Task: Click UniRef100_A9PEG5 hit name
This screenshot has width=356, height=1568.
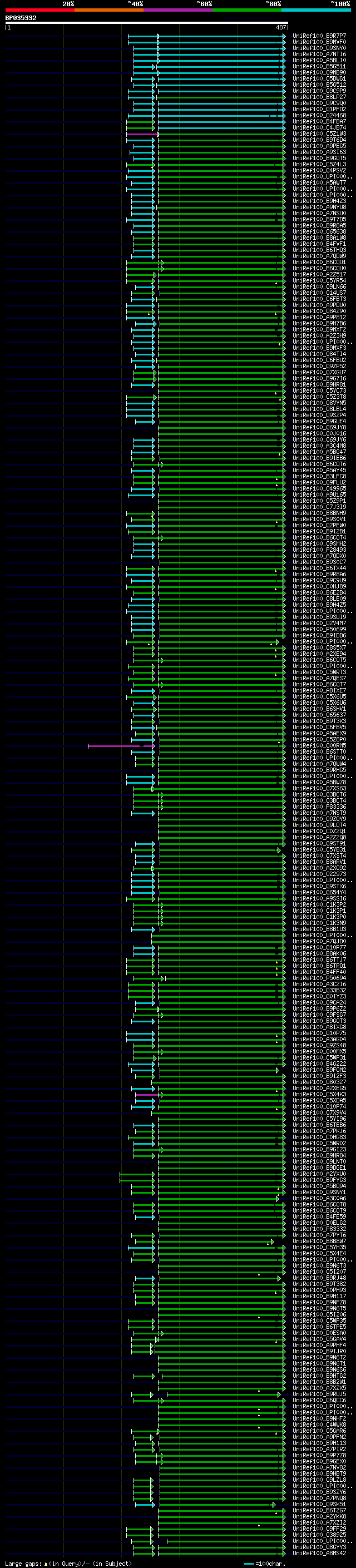Action: pos(319,146)
